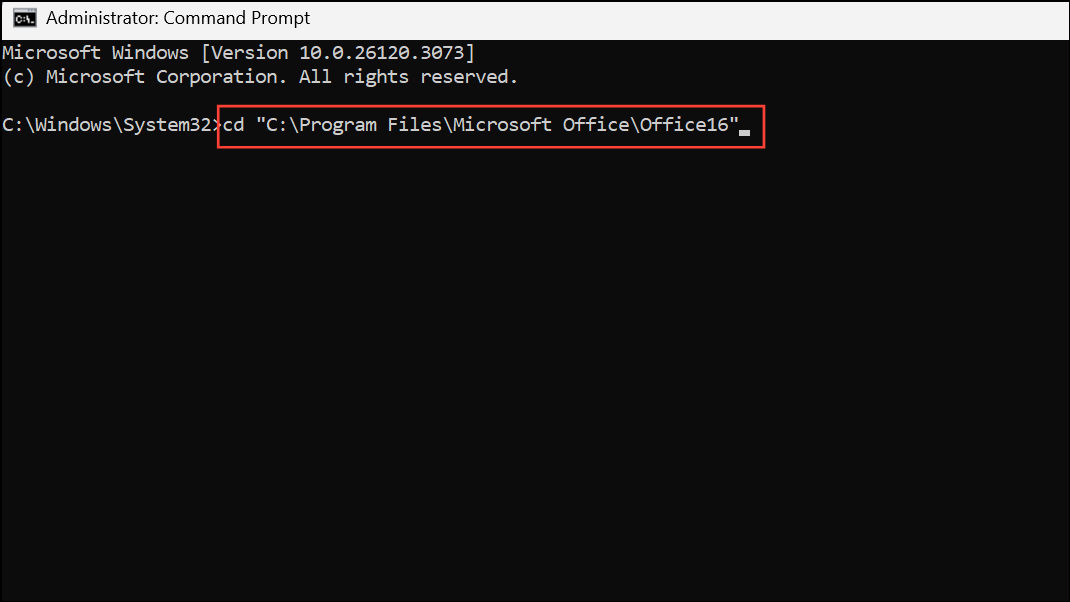This screenshot has height=602, width=1070.
Task: Click the cd keyword at the command start
Action: click(x=232, y=124)
